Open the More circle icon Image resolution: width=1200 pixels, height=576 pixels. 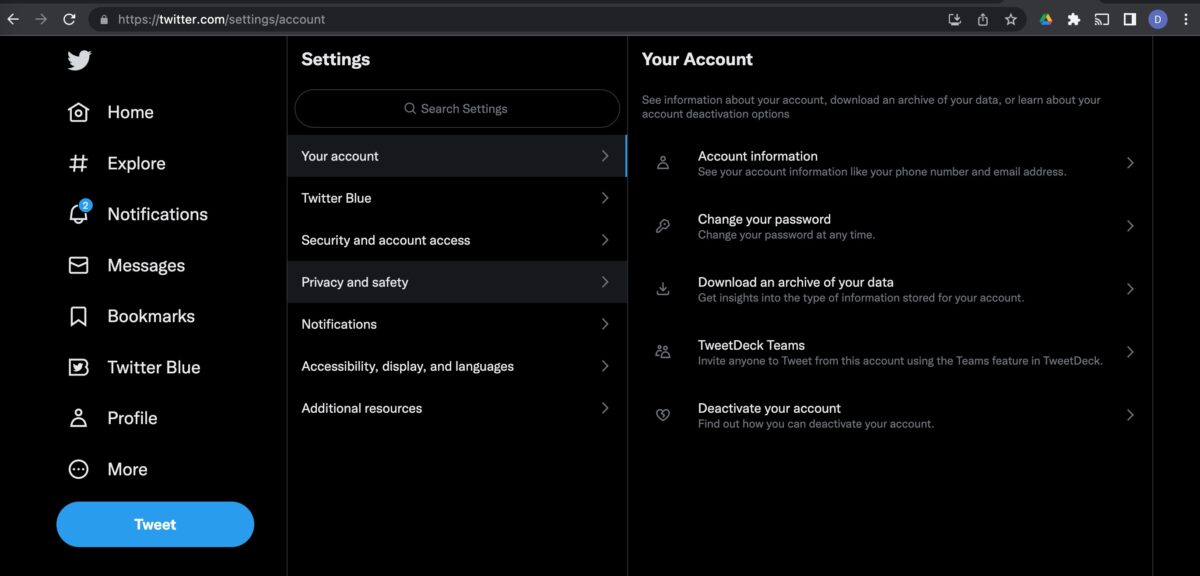pos(78,469)
